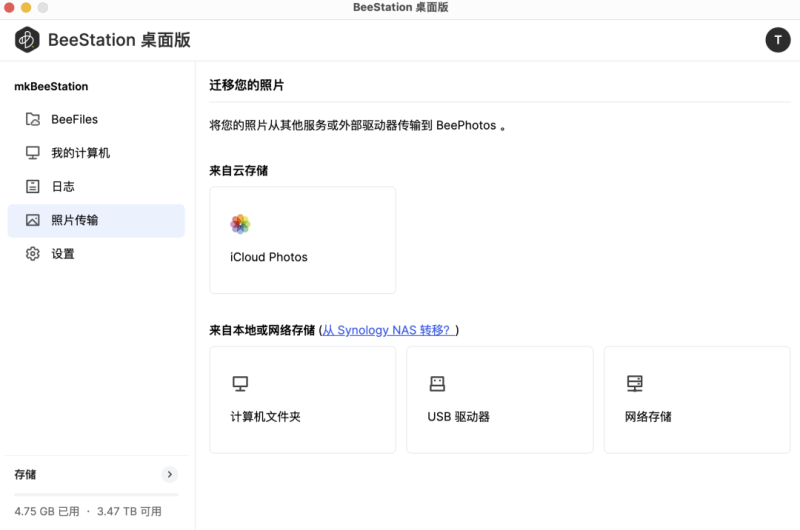Click the description text mentioning BeePhotos
This screenshot has height=530, width=800.
click(x=358, y=125)
